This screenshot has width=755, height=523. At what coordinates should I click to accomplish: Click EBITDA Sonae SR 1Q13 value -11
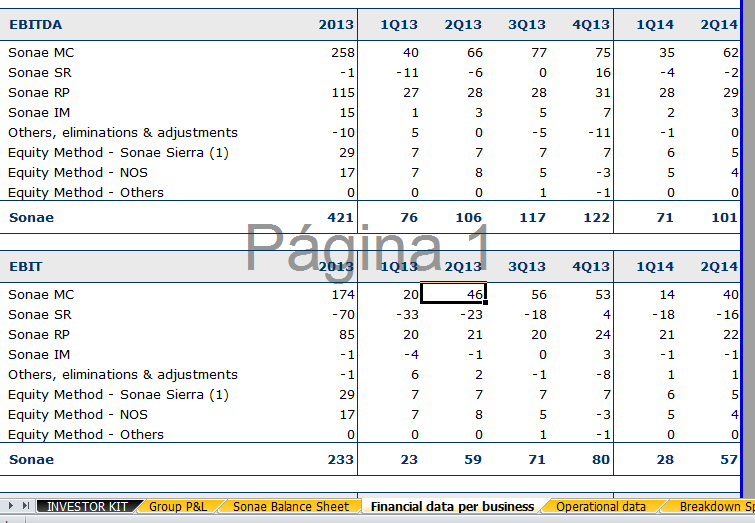tap(407, 73)
